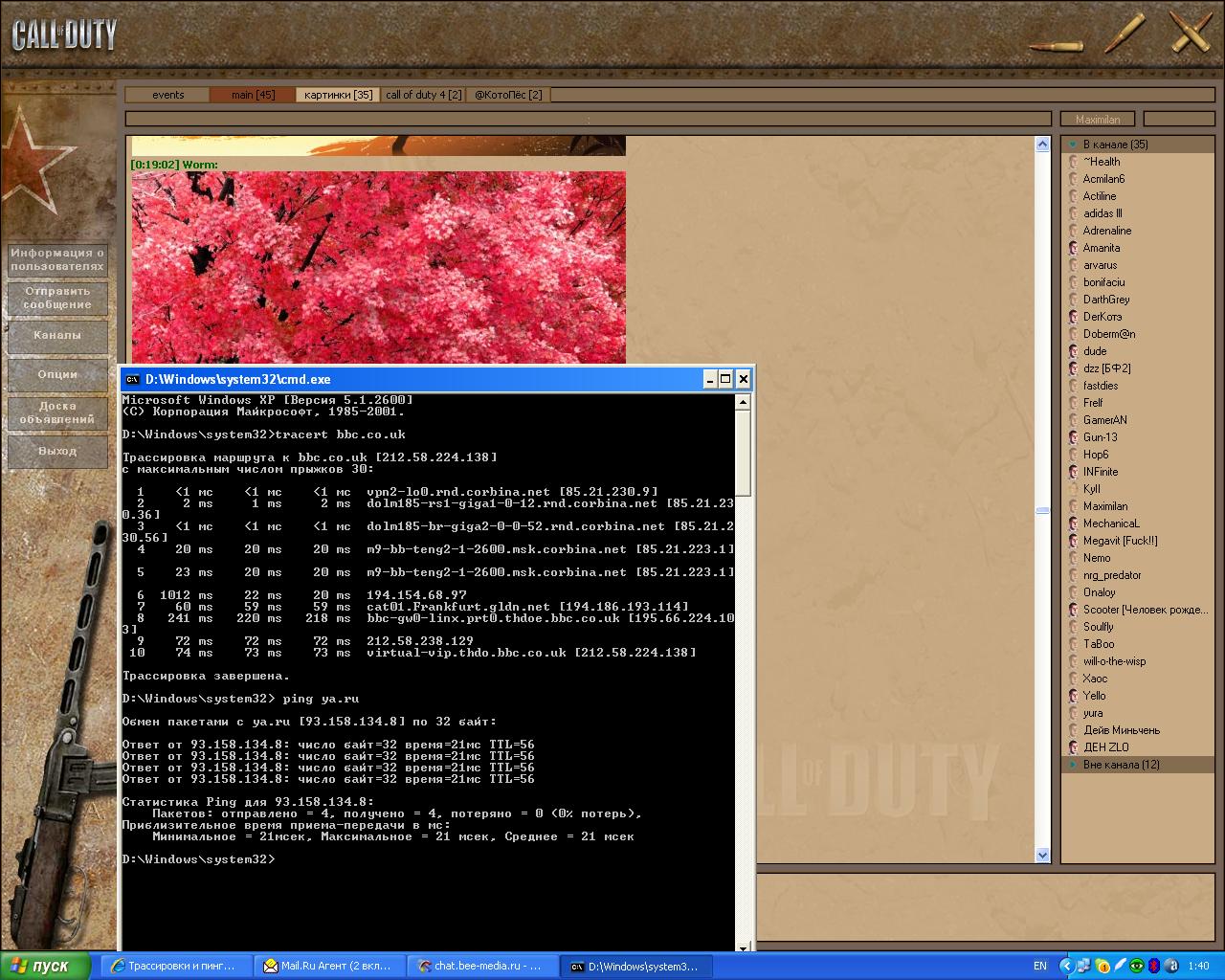Open the Windows 'пуск' Start button
Viewport: 1225px width, 980px height.
coord(46,967)
